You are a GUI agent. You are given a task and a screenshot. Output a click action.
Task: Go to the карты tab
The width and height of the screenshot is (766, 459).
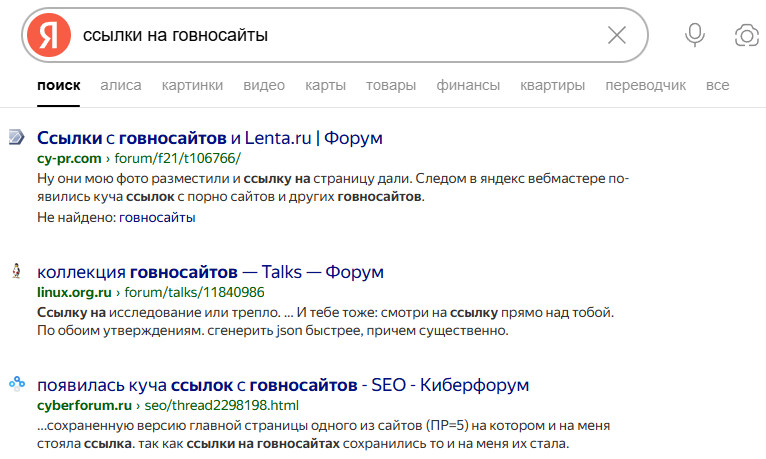(x=325, y=86)
